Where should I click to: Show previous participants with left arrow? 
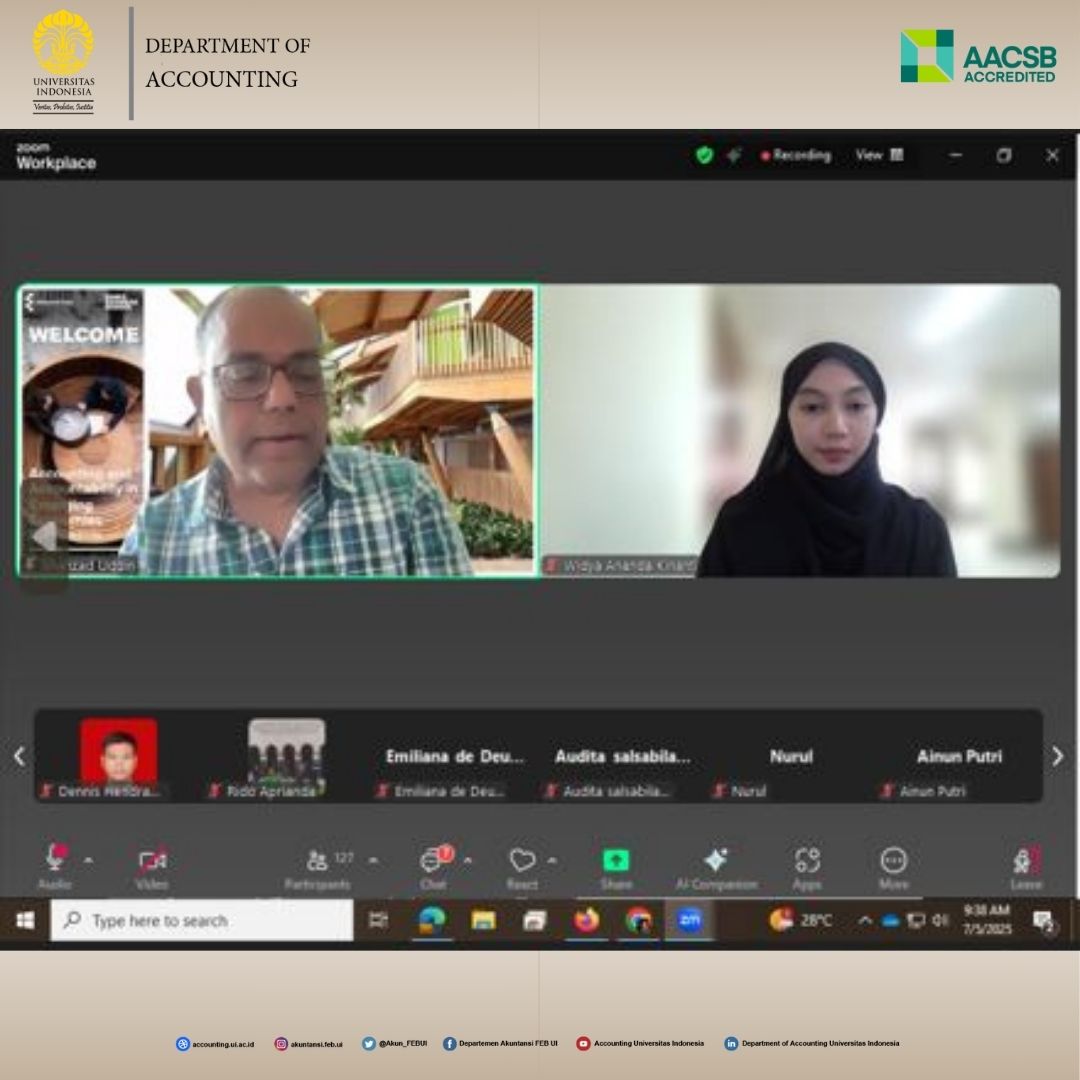(19, 757)
